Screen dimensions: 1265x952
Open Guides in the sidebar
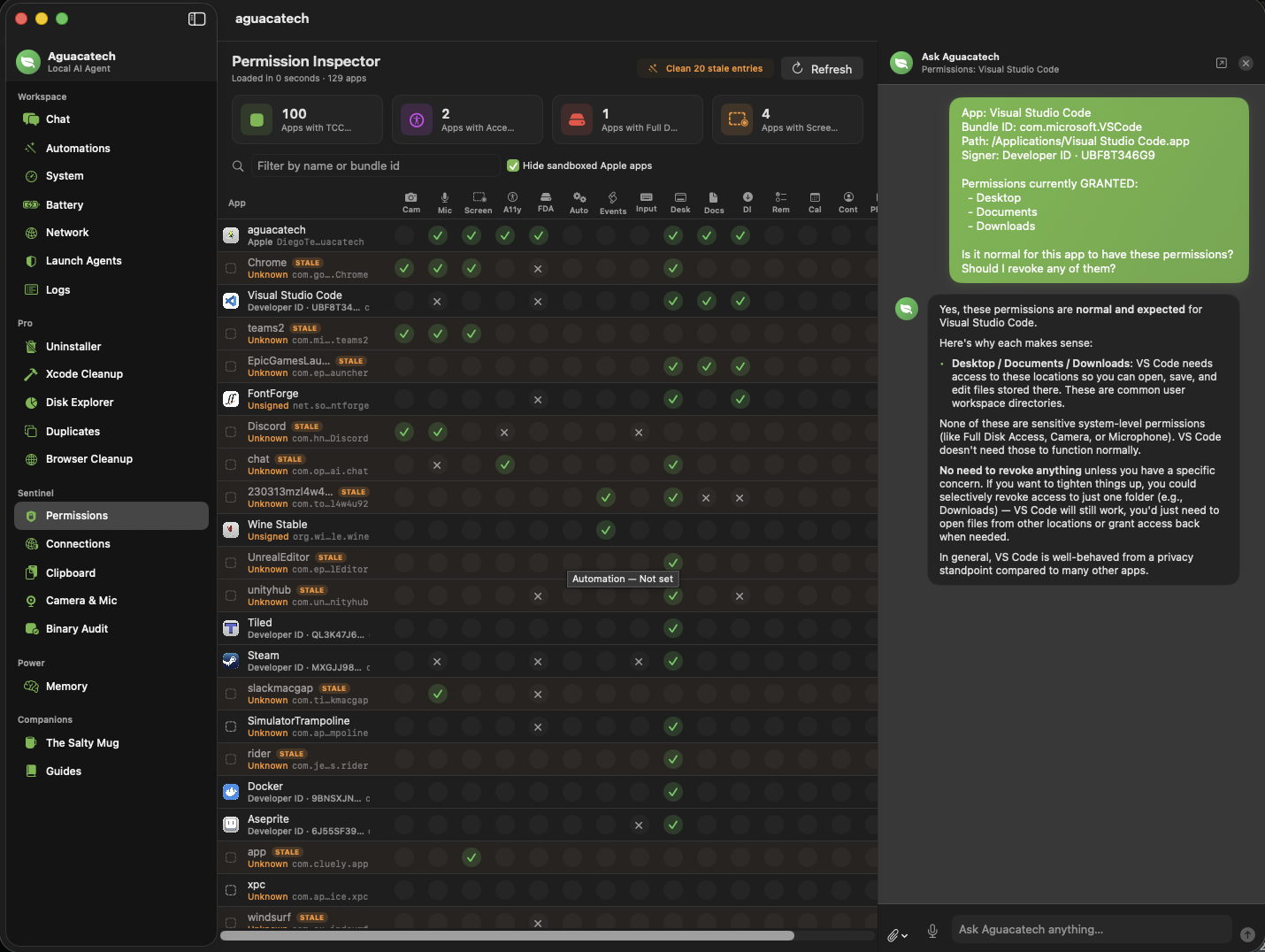(111, 772)
